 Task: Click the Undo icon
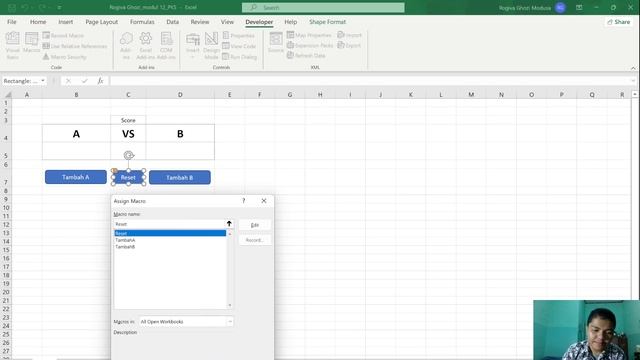click(x=25, y=7)
